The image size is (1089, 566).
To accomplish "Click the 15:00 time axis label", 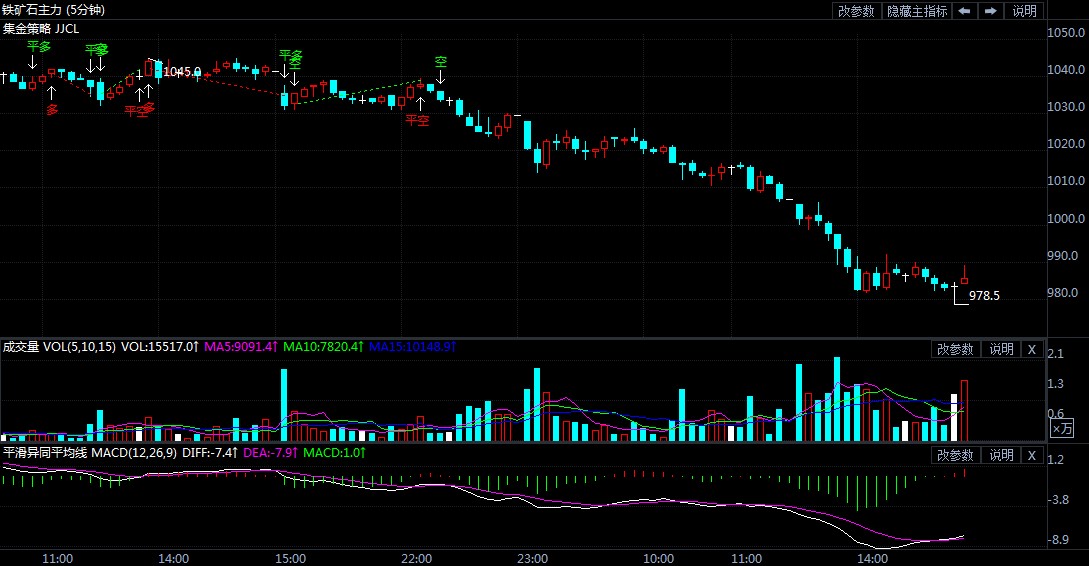I will 290,558.
